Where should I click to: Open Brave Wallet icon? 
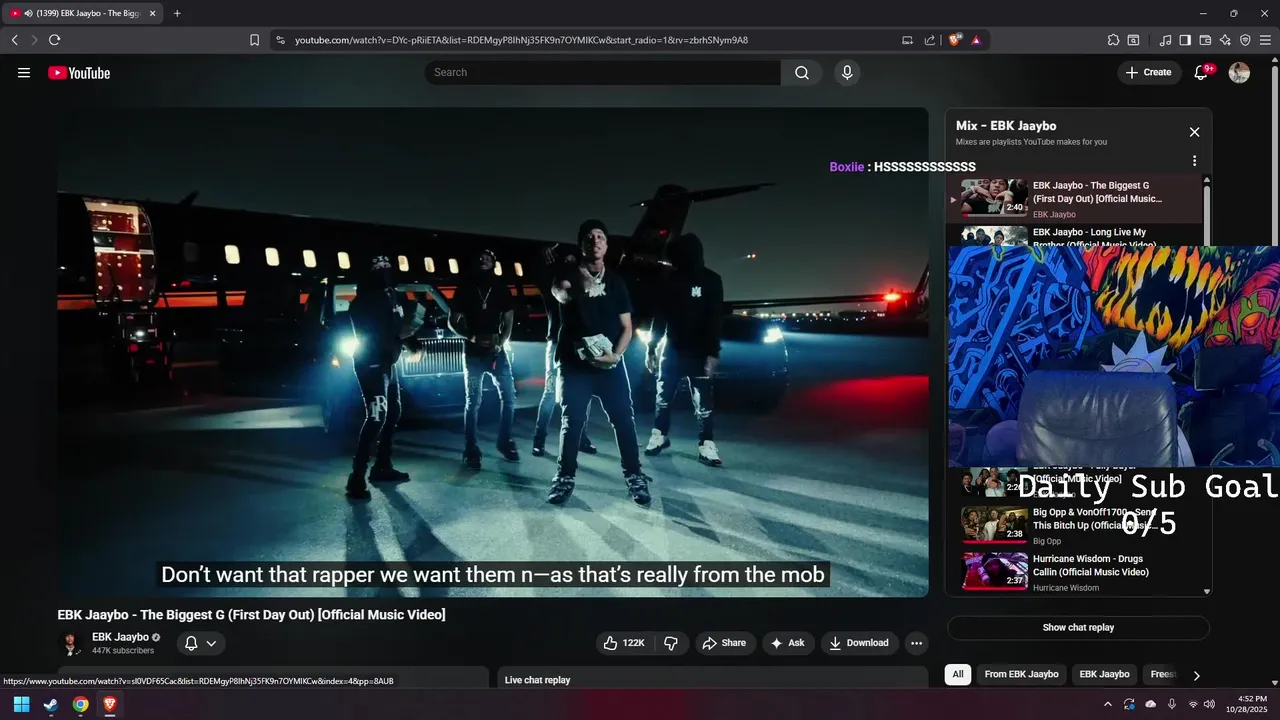(1205, 40)
